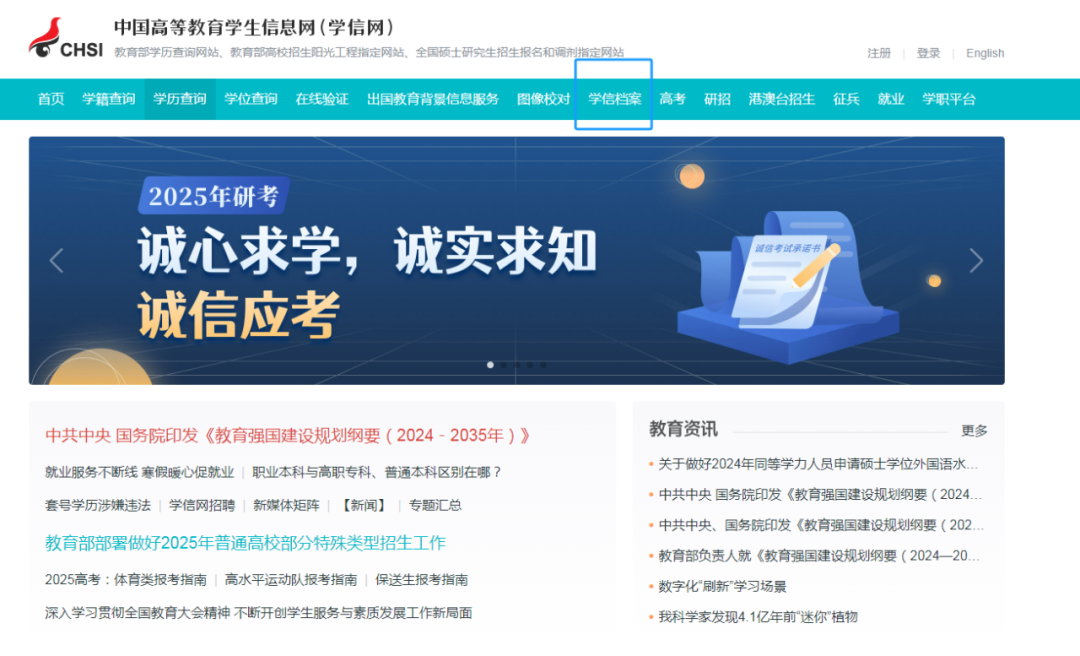The height and width of the screenshot is (656, 1080).
Task: Click the 登录 login link
Action: pyautogui.click(x=928, y=53)
